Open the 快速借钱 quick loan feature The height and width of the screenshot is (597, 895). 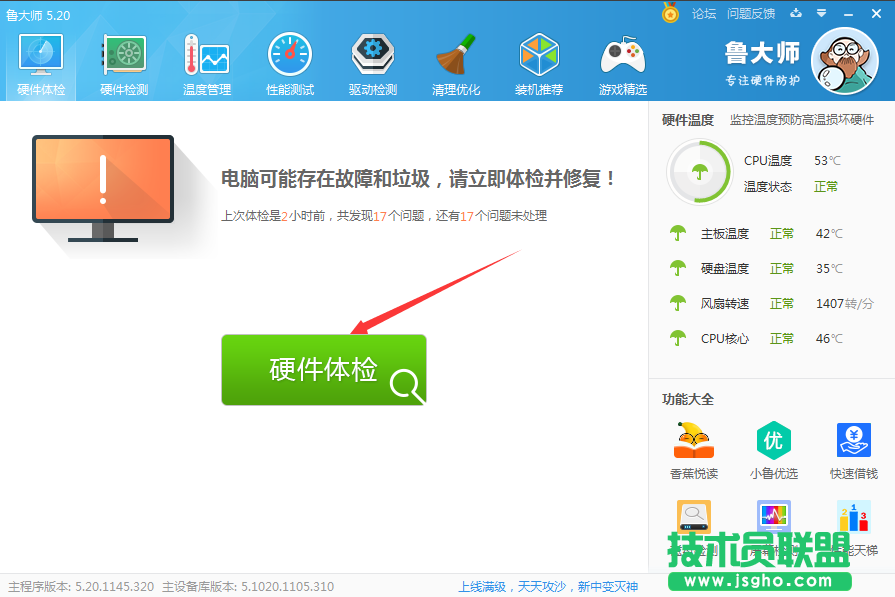point(853,445)
